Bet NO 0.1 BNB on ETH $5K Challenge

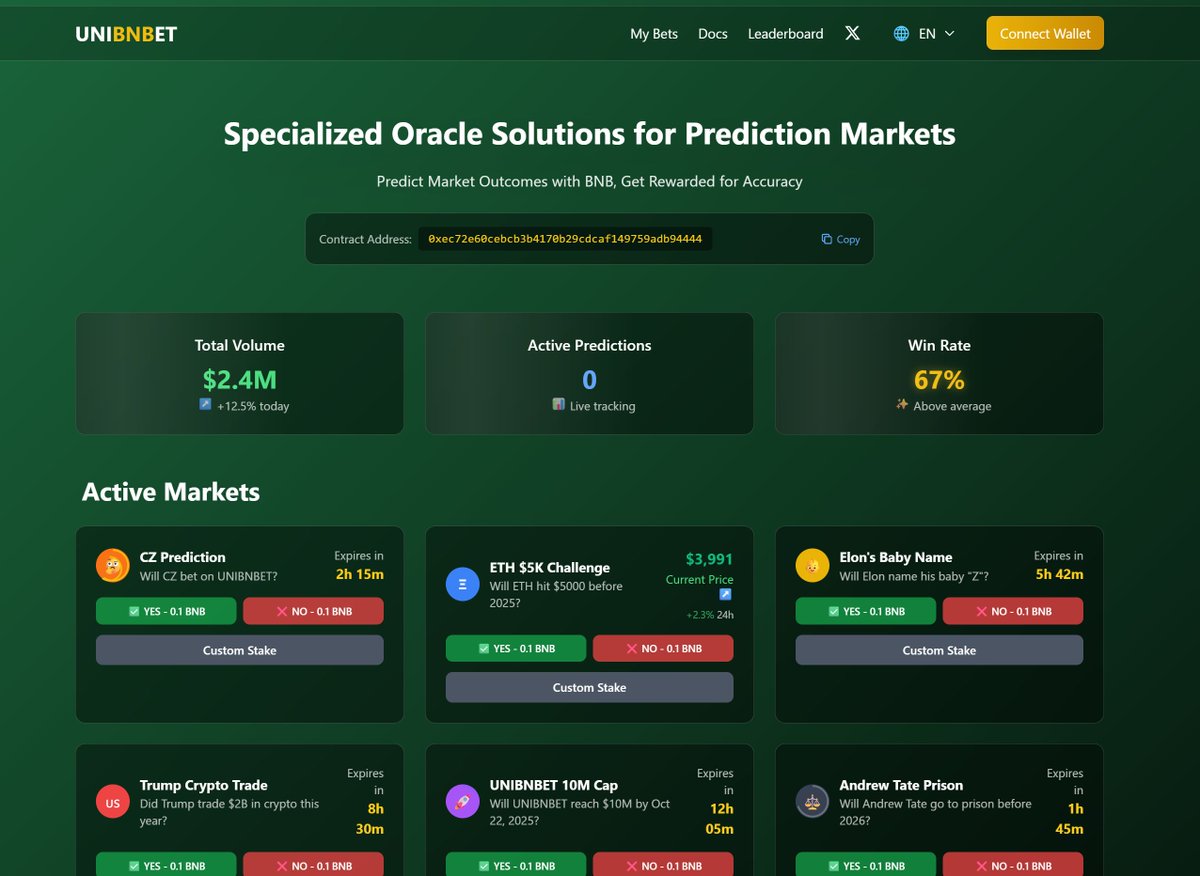tap(663, 648)
